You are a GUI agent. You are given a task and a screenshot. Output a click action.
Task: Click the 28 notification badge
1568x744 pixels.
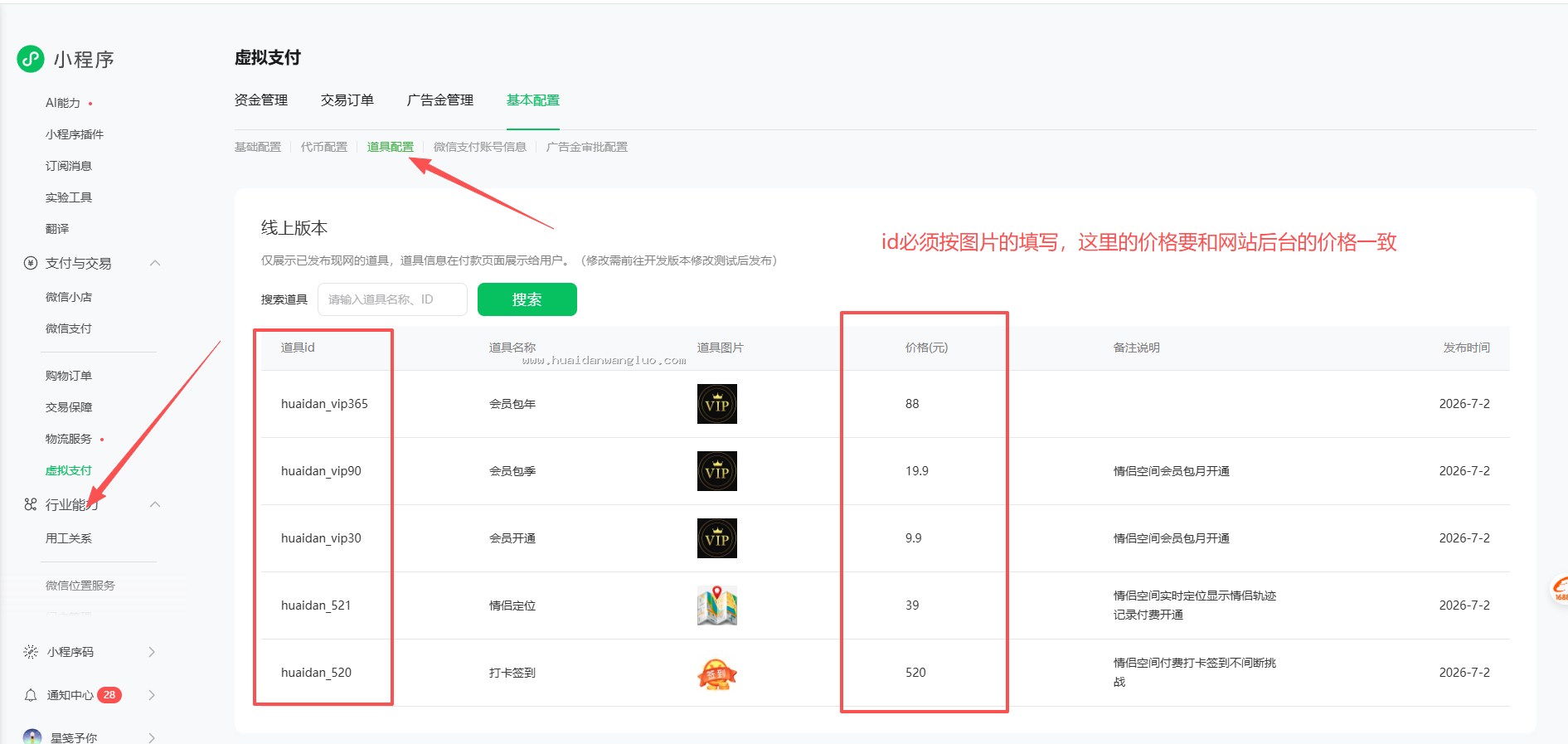click(x=109, y=695)
